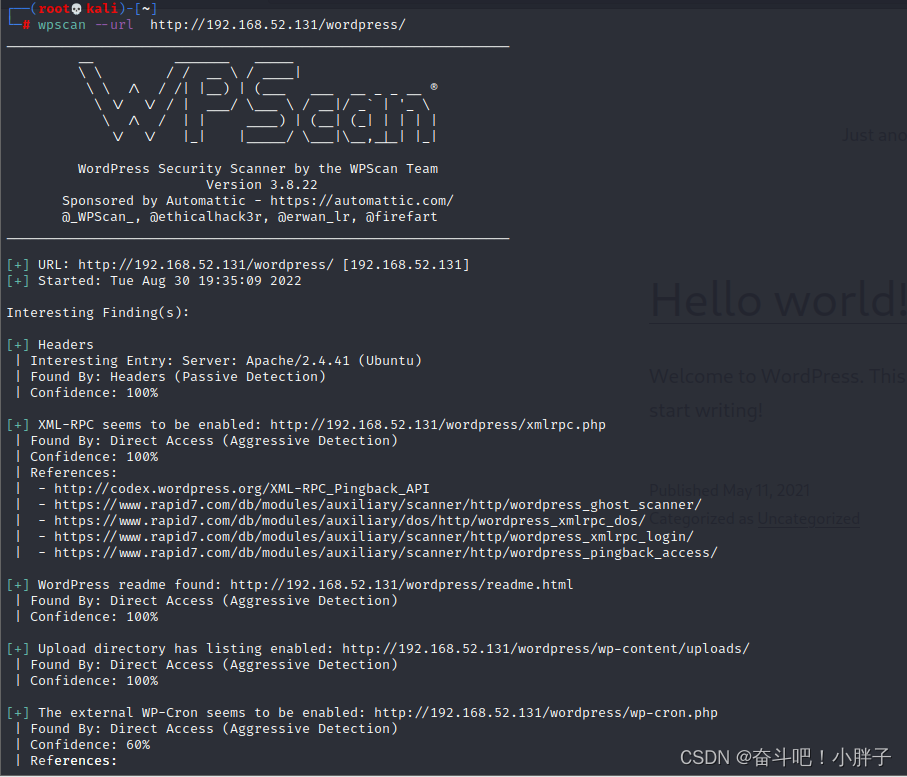Click the target URL typed in the command line
Image resolution: width=907 pixels, height=777 pixels.
[278, 25]
